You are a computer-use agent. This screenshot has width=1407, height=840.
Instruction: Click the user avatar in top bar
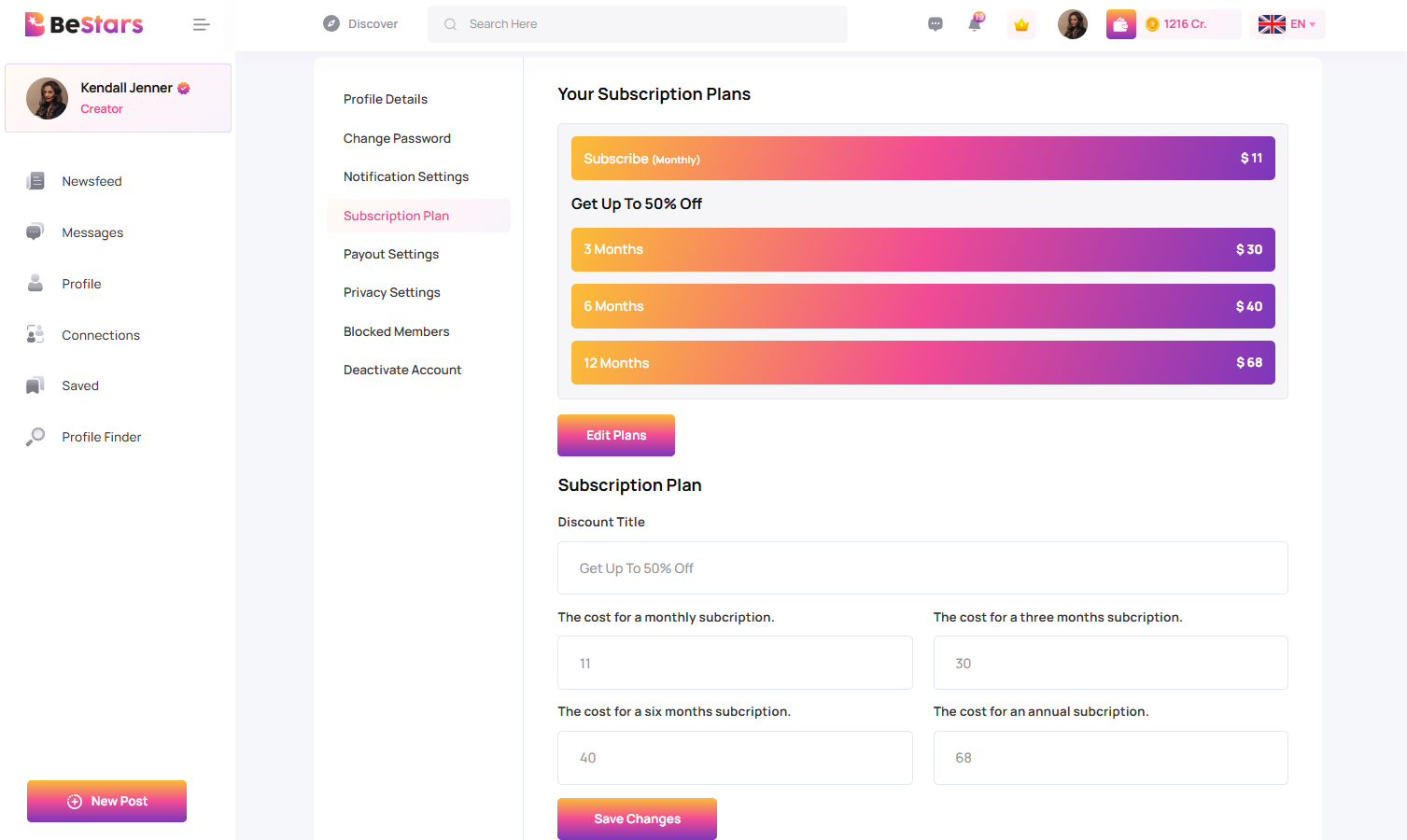tap(1072, 24)
